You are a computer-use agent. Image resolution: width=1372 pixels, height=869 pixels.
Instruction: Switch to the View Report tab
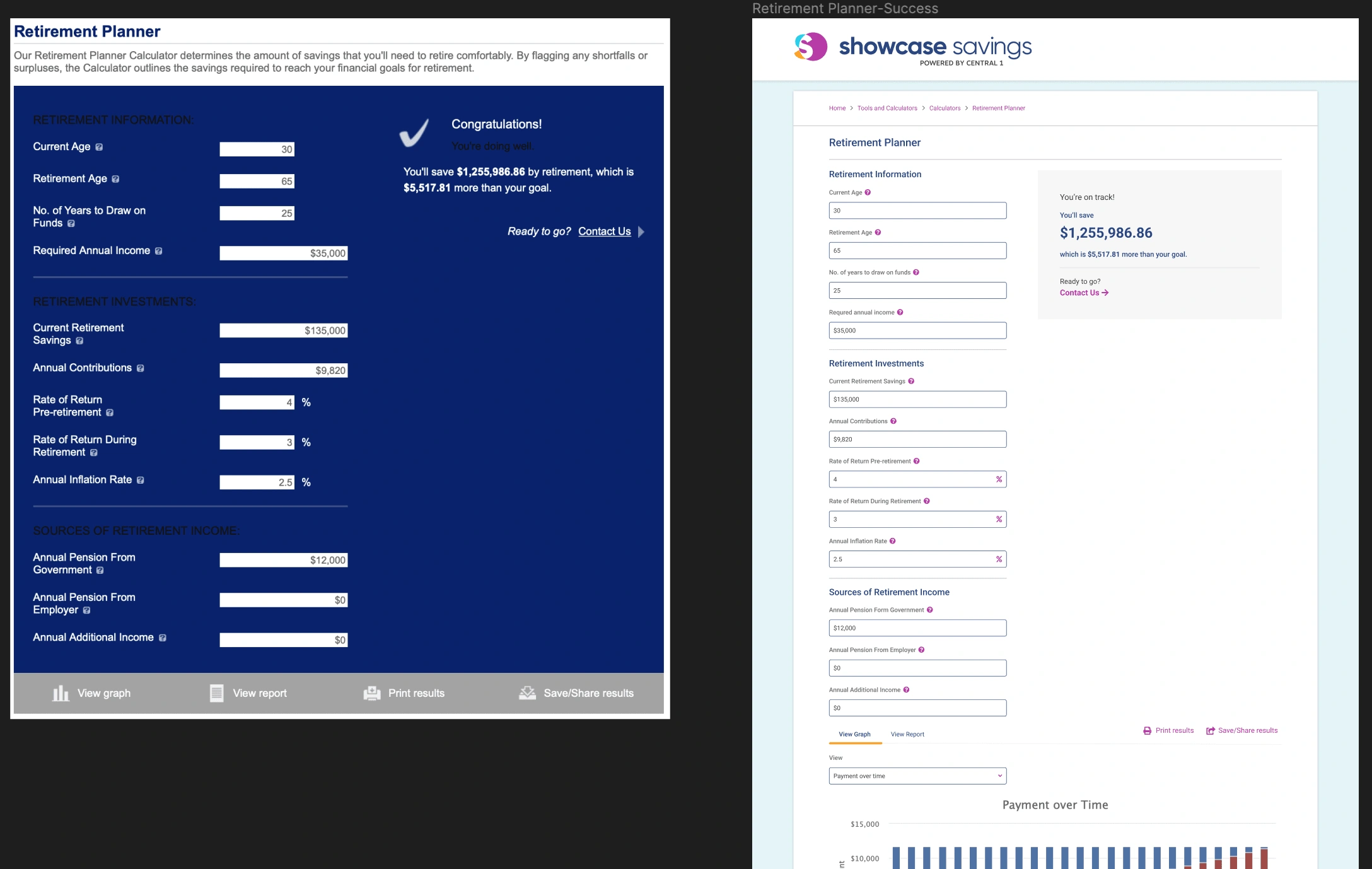point(907,734)
